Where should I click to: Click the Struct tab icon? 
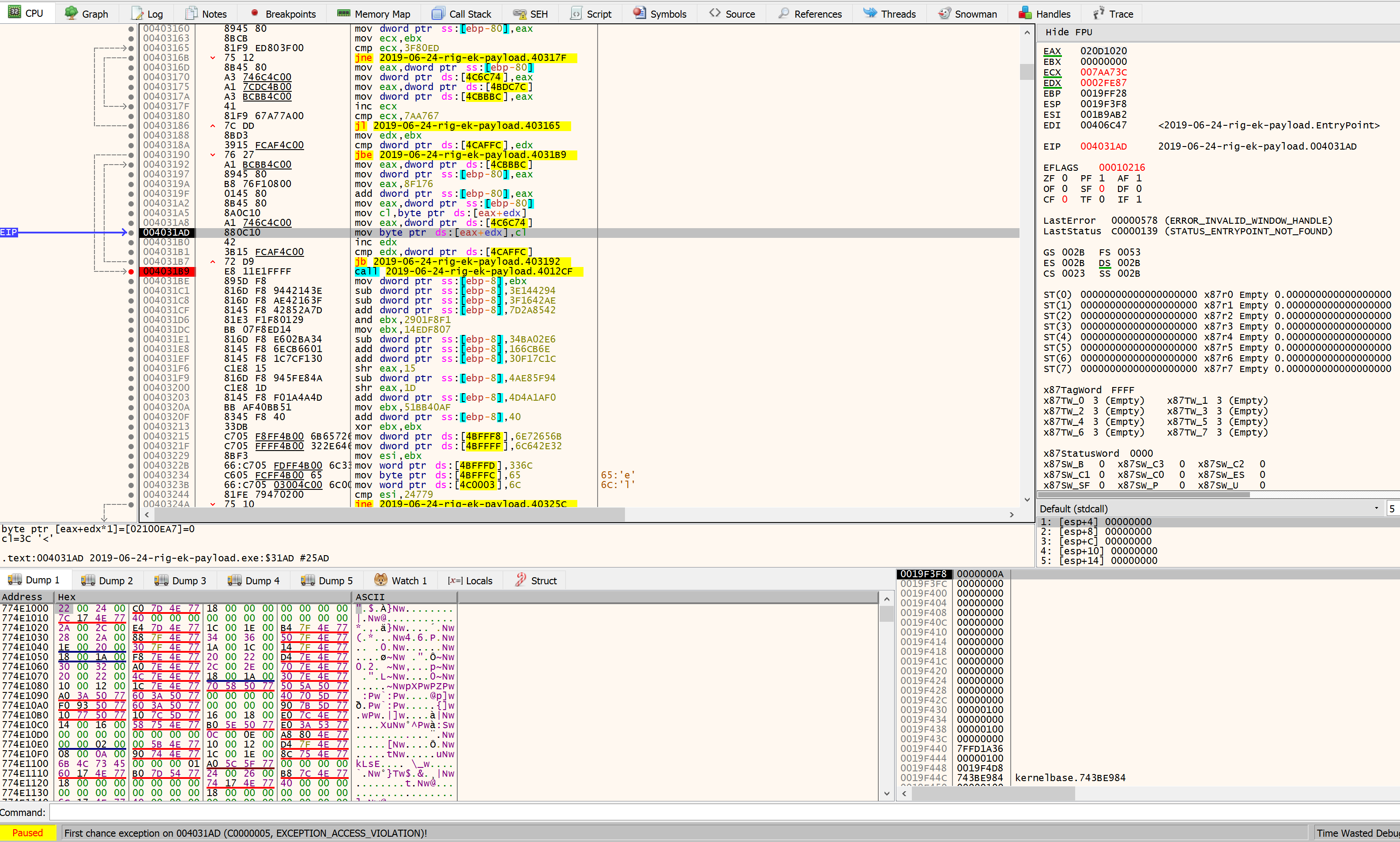click(x=520, y=580)
